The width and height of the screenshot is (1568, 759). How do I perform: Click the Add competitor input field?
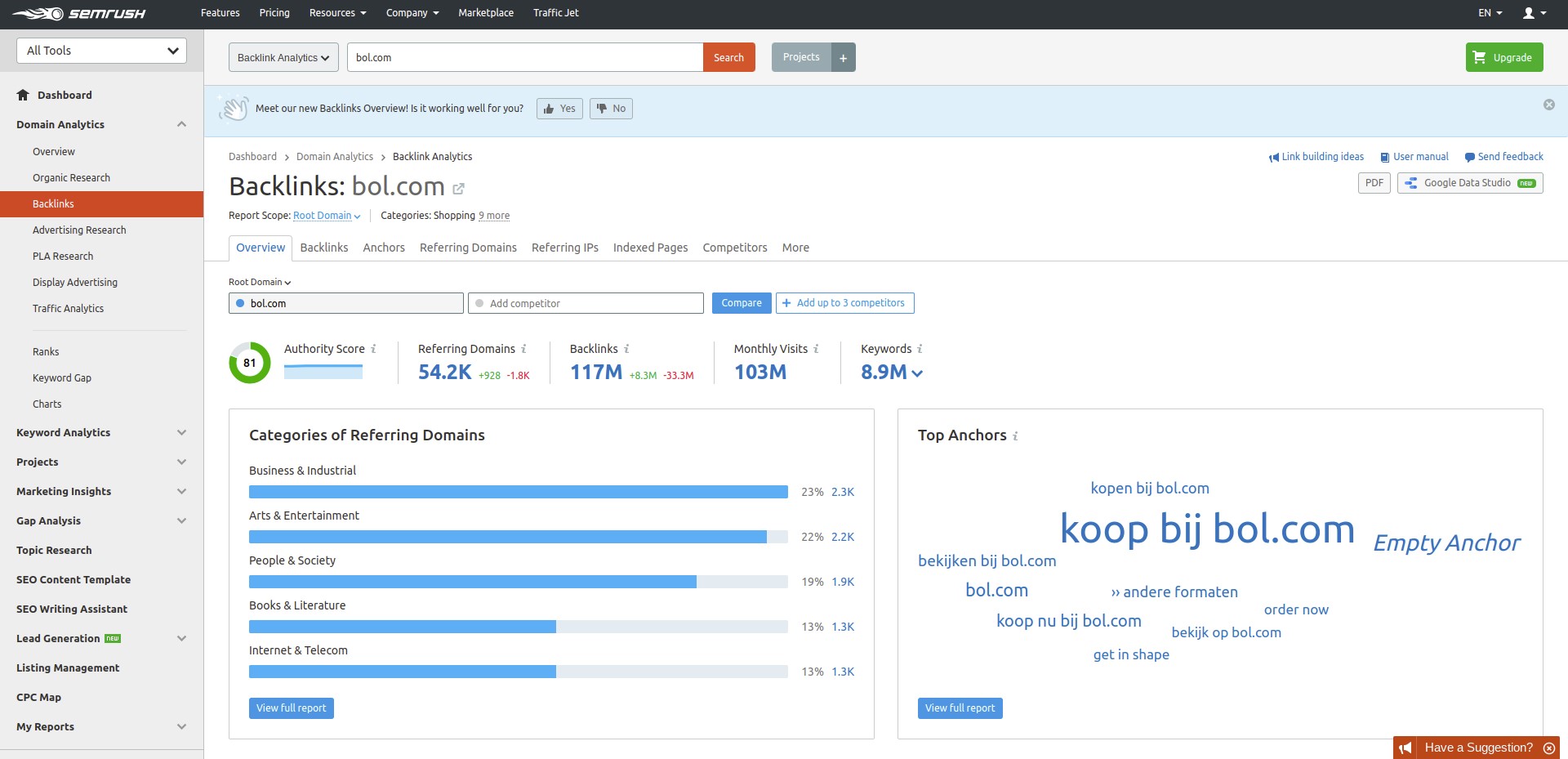(586, 303)
